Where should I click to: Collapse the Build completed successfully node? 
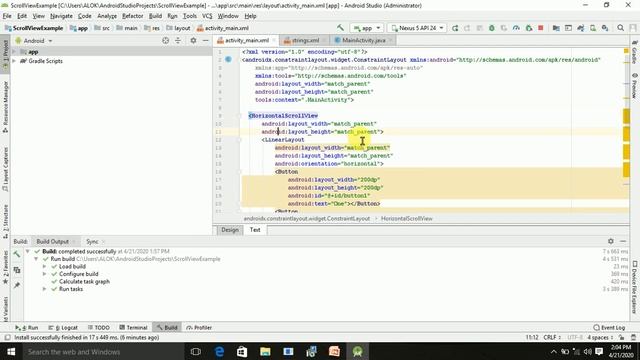pyautogui.click(x=27, y=251)
